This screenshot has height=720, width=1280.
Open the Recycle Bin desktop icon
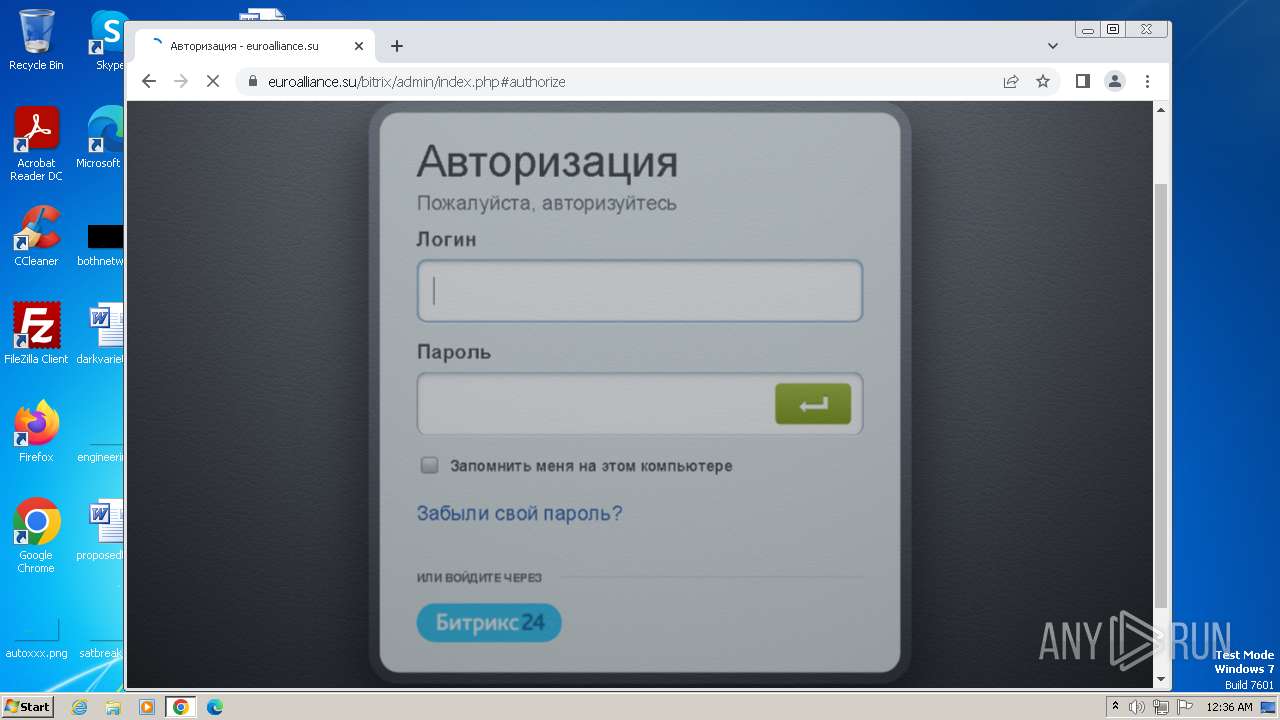tap(36, 40)
